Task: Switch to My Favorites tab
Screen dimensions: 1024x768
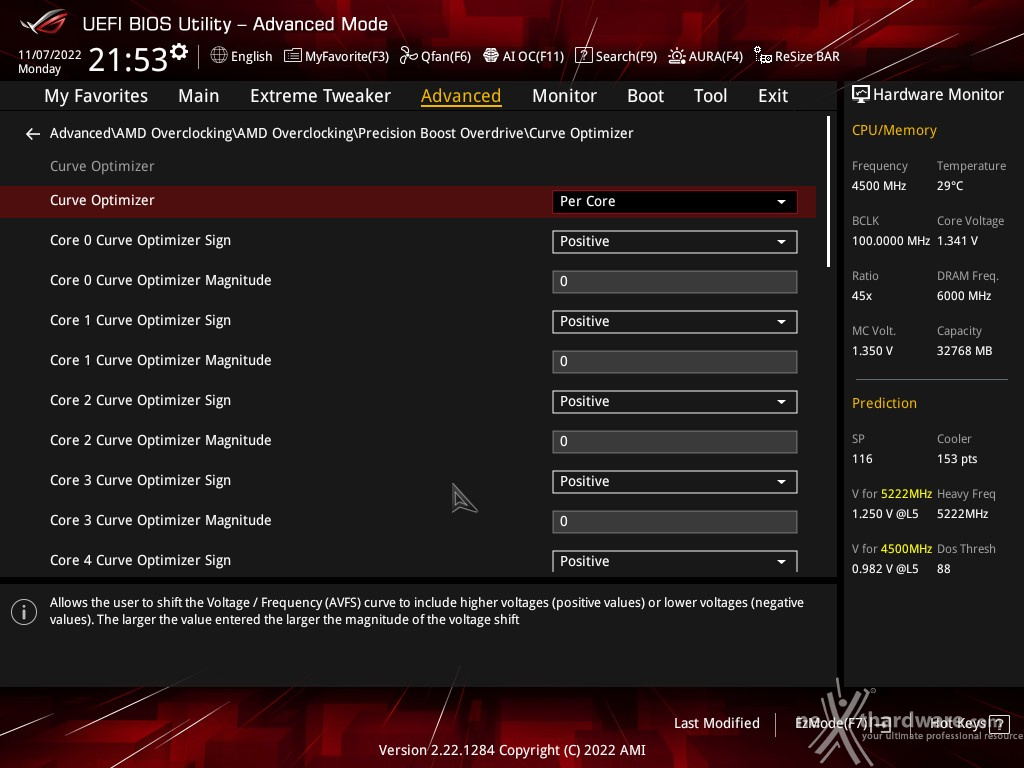Action: 96,96
